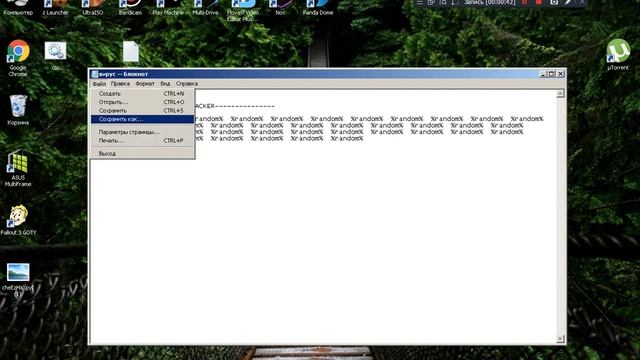Open Panda Dome desktop shortcut
The image size is (640, 360).
pyautogui.click(x=318, y=8)
